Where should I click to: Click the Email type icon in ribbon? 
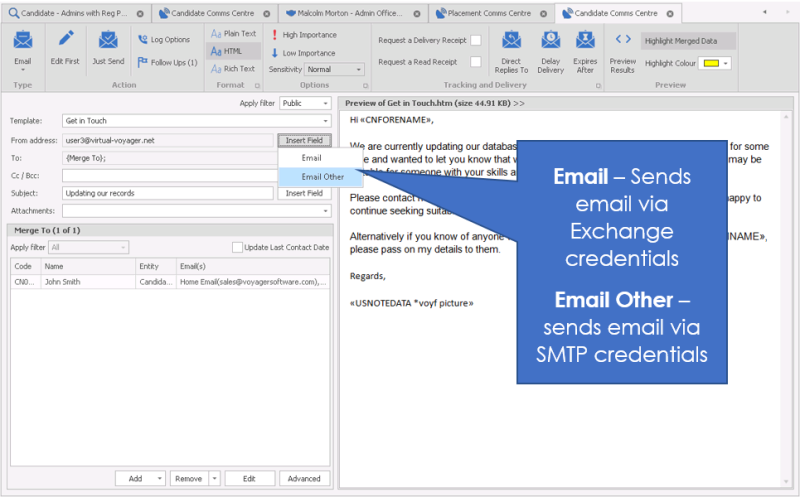tap(22, 42)
